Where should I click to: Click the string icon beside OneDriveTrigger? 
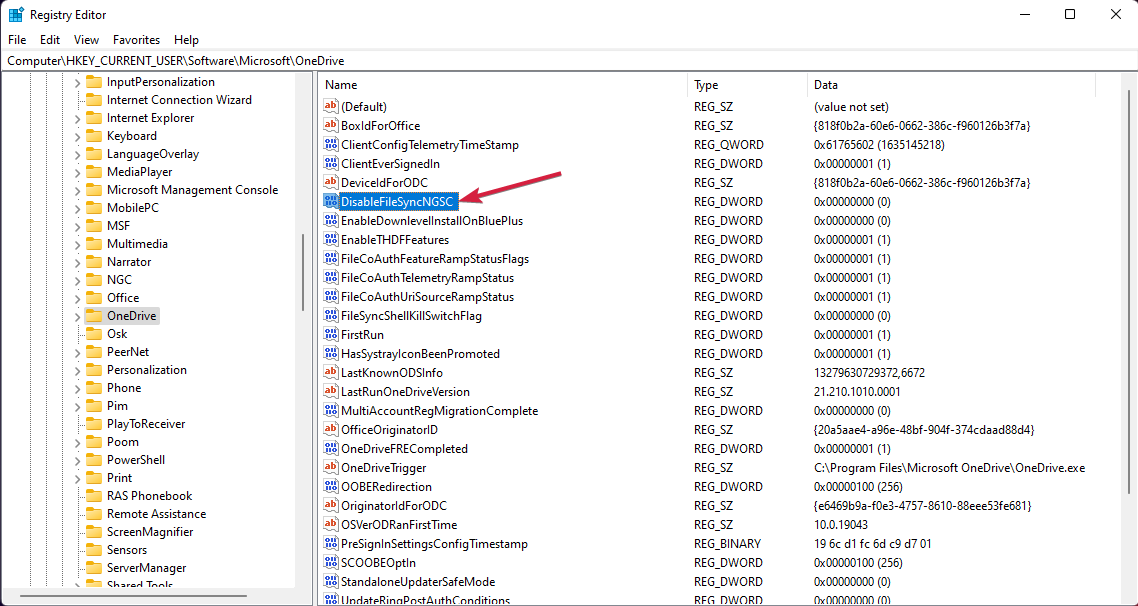(x=331, y=467)
